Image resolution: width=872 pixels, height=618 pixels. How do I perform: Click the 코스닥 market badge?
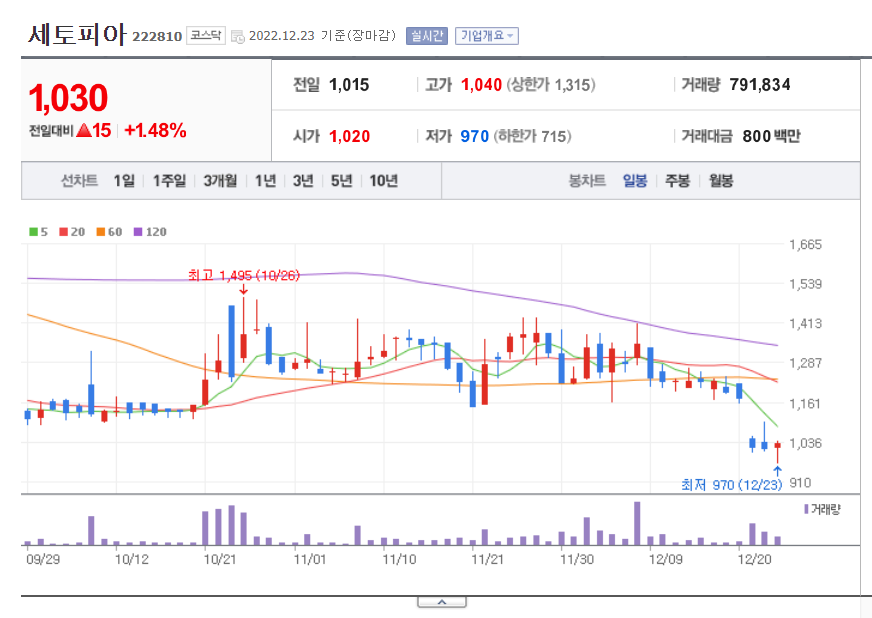[206, 36]
